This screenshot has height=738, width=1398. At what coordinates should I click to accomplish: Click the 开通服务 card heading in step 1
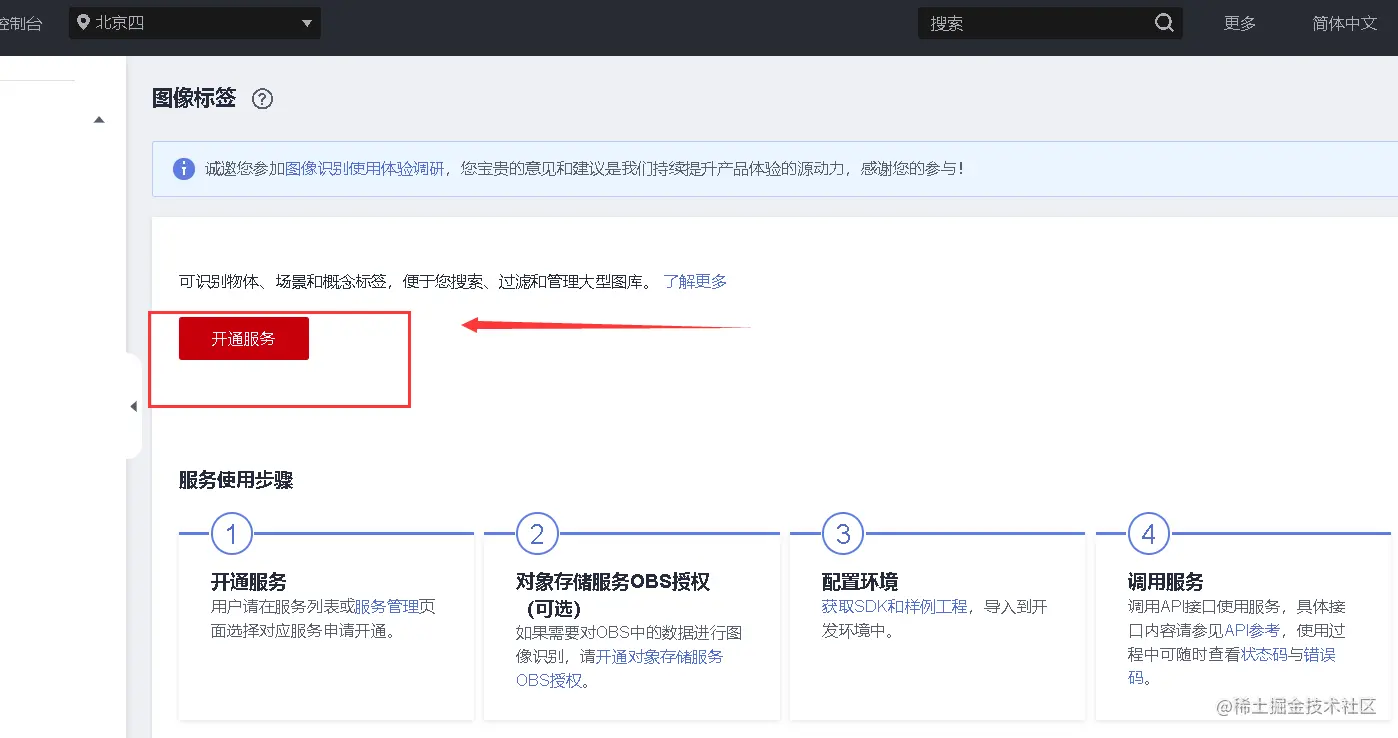pyautogui.click(x=249, y=581)
